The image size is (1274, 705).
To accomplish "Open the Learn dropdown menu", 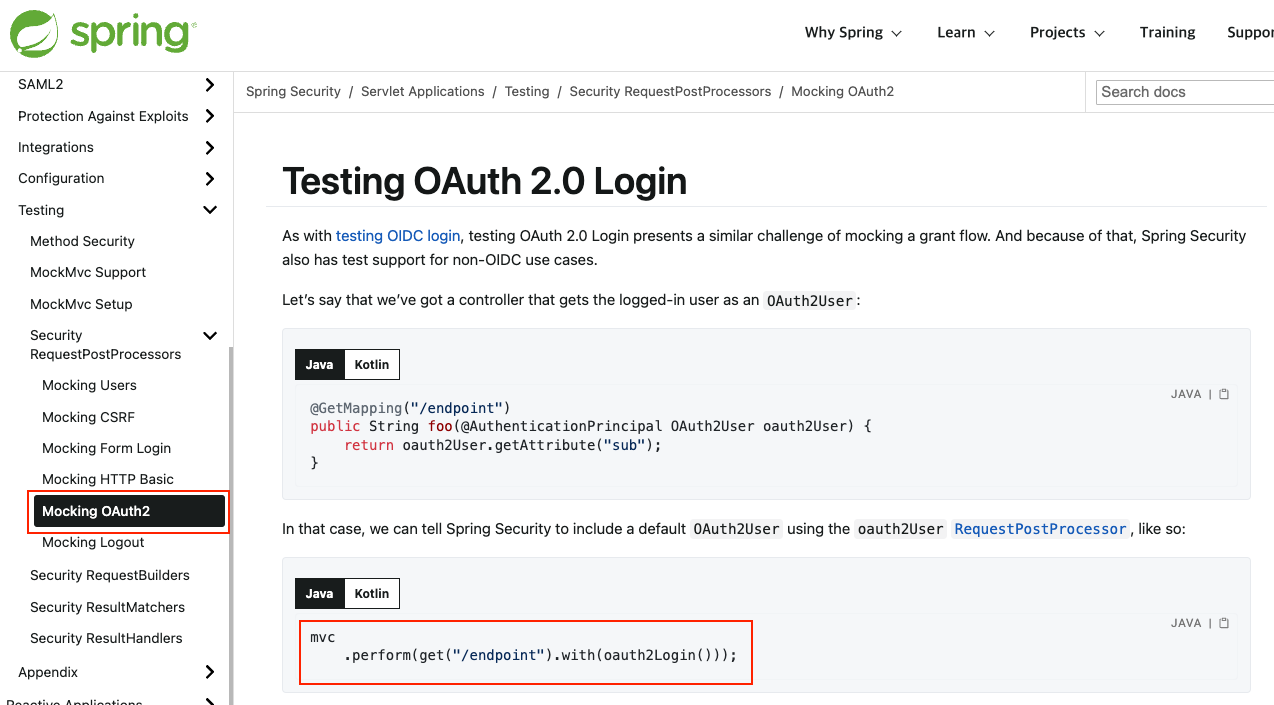I will click(966, 32).
